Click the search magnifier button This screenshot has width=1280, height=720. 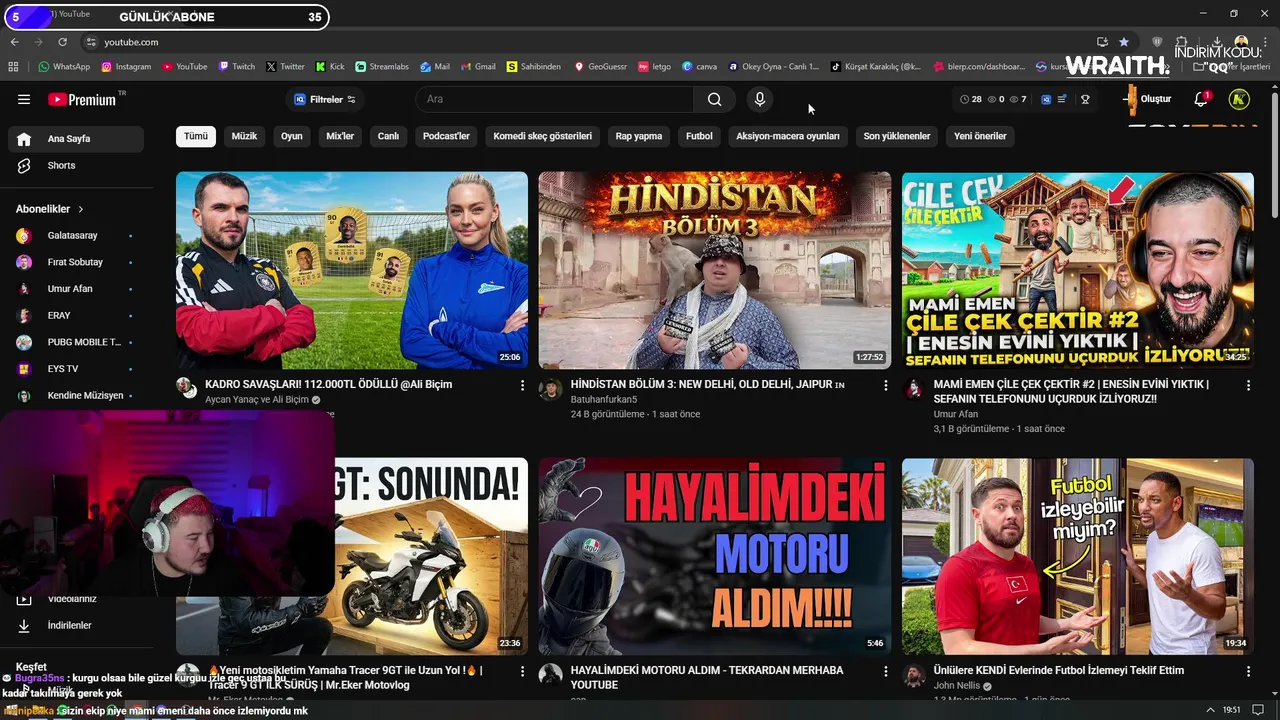point(714,99)
